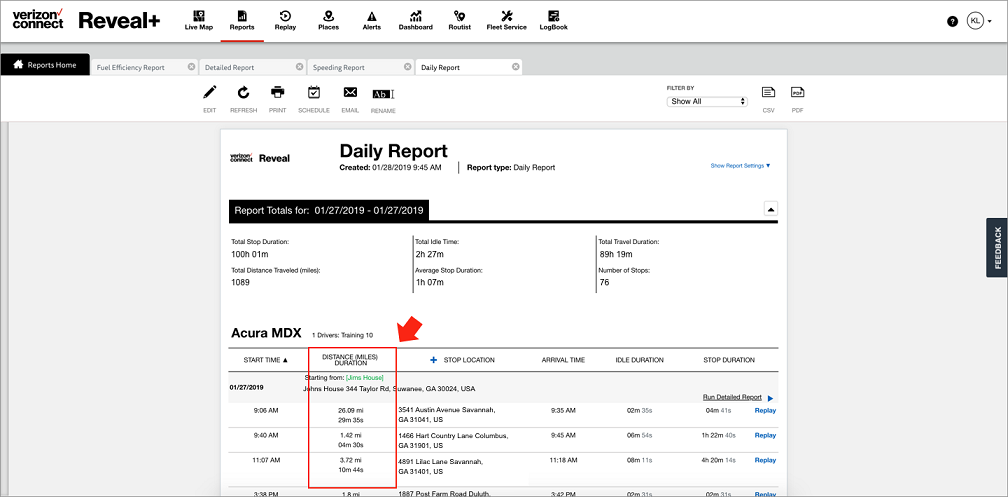
Task: Click the Run Detailed Report link
Action: point(732,397)
